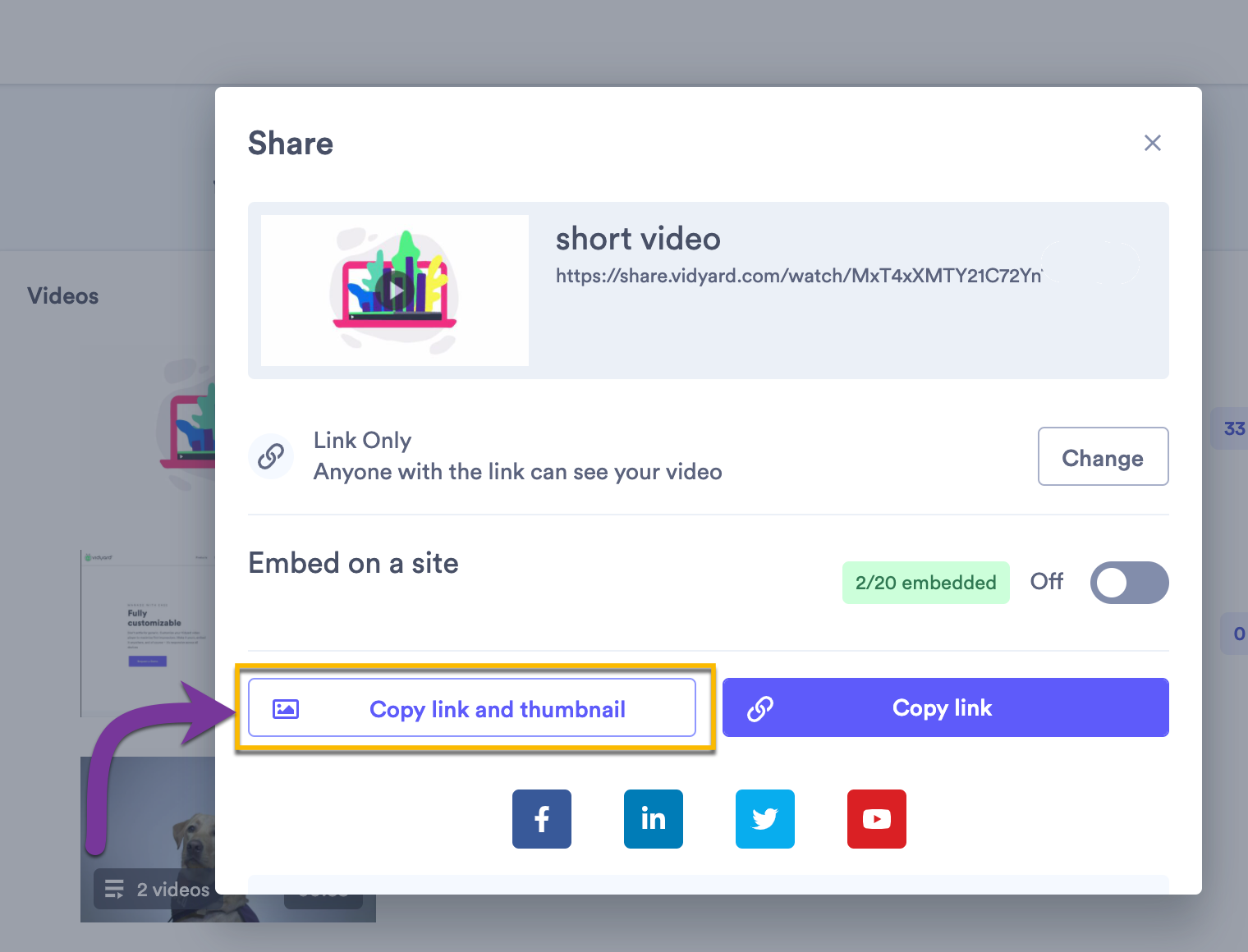Close the Share dialog
The width and height of the screenshot is (1248, 952).
(1153, 143)
